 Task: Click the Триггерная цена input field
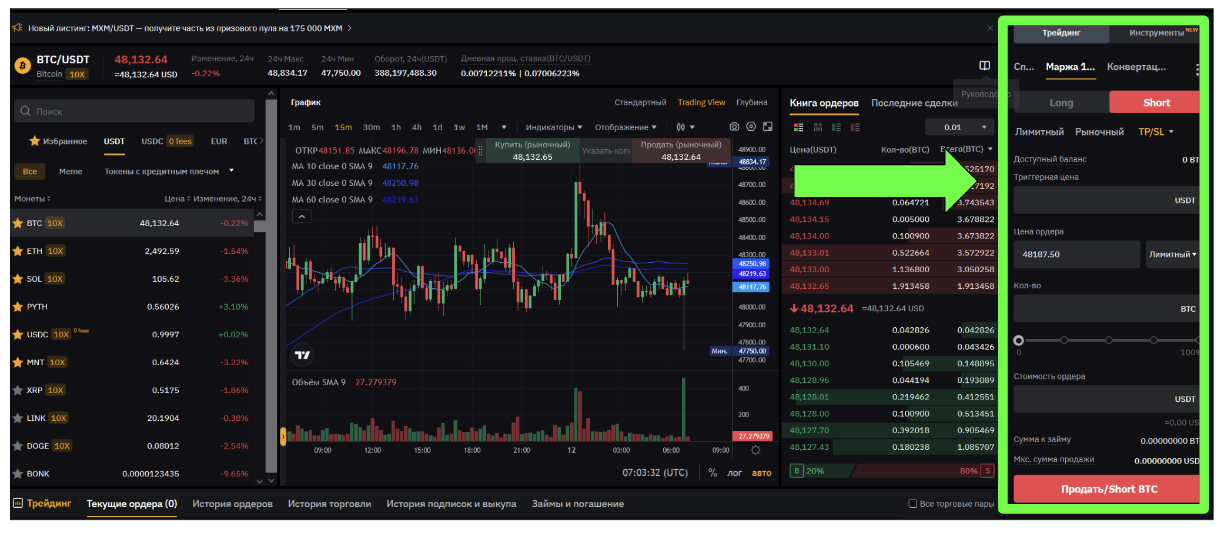1107,200
